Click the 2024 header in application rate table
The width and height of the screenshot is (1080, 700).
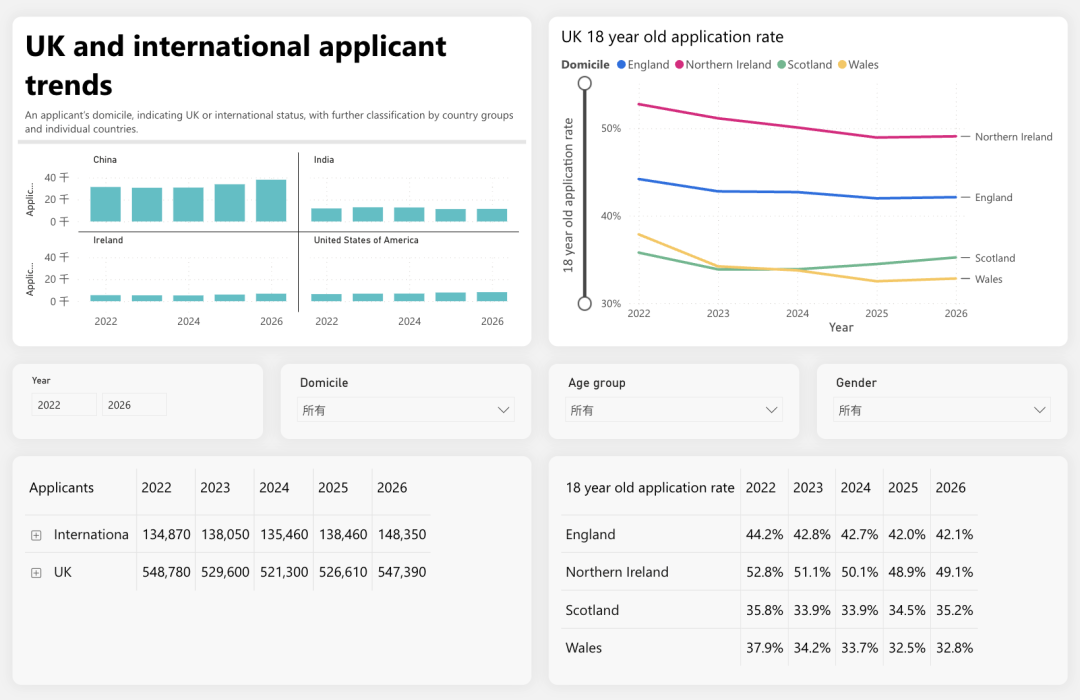(855, 488)
